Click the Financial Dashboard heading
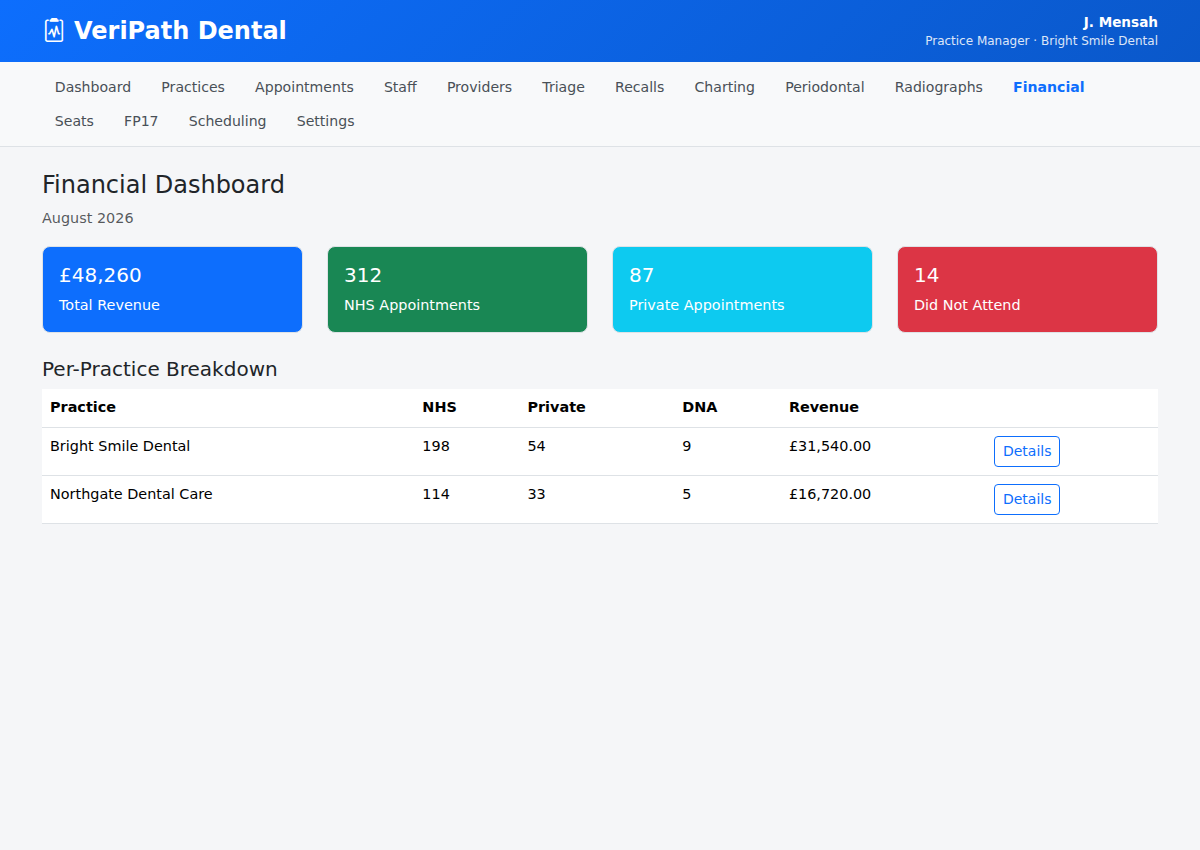The height and width of the screenshot is (850, 1200). coord(163,185)
